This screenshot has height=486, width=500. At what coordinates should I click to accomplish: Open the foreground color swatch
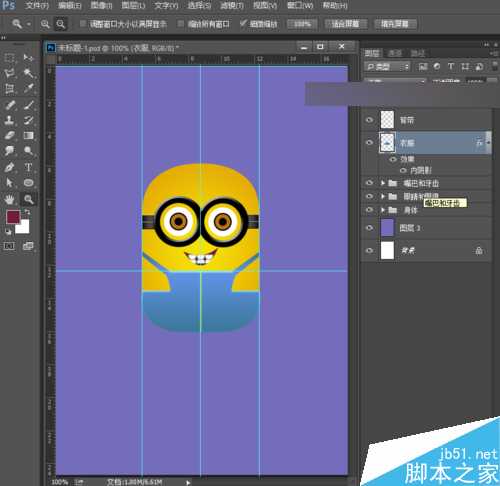pyautogui.click(x=13, y=217)
